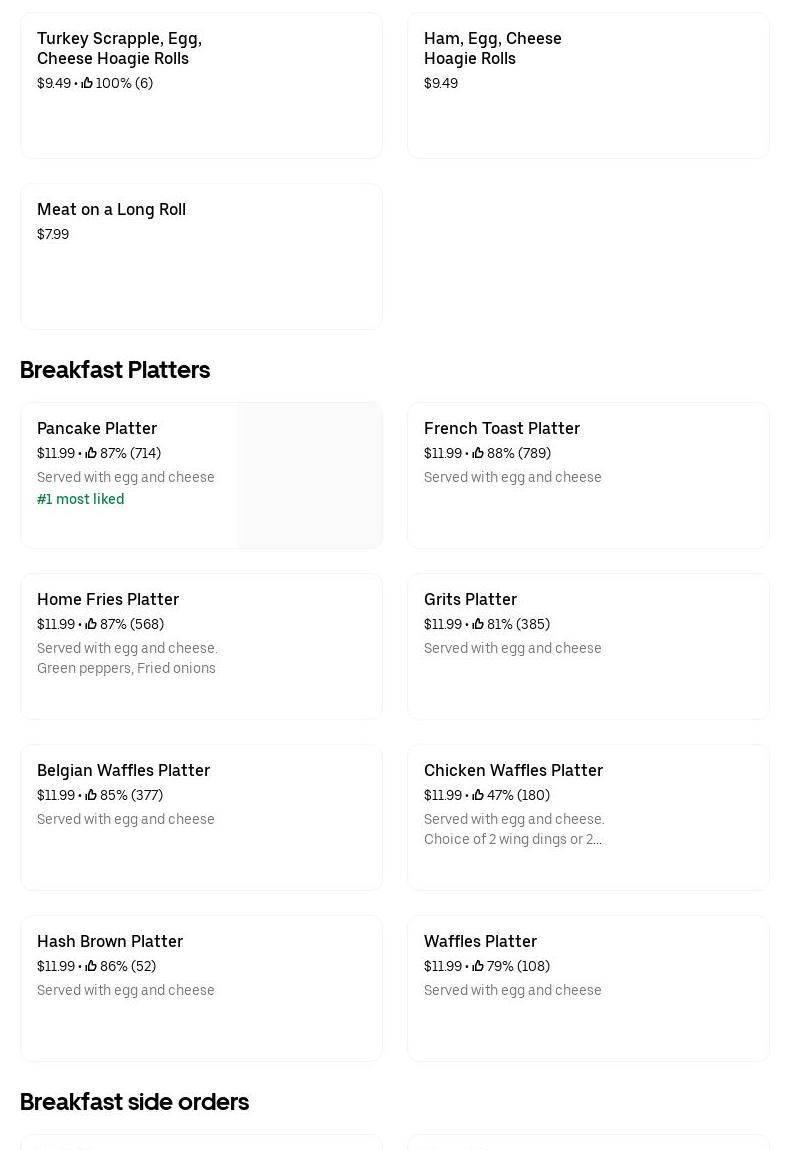Click the Grits Platter $11.99 price
Screen dimensions: 804x1150
(x=442, y=624)
